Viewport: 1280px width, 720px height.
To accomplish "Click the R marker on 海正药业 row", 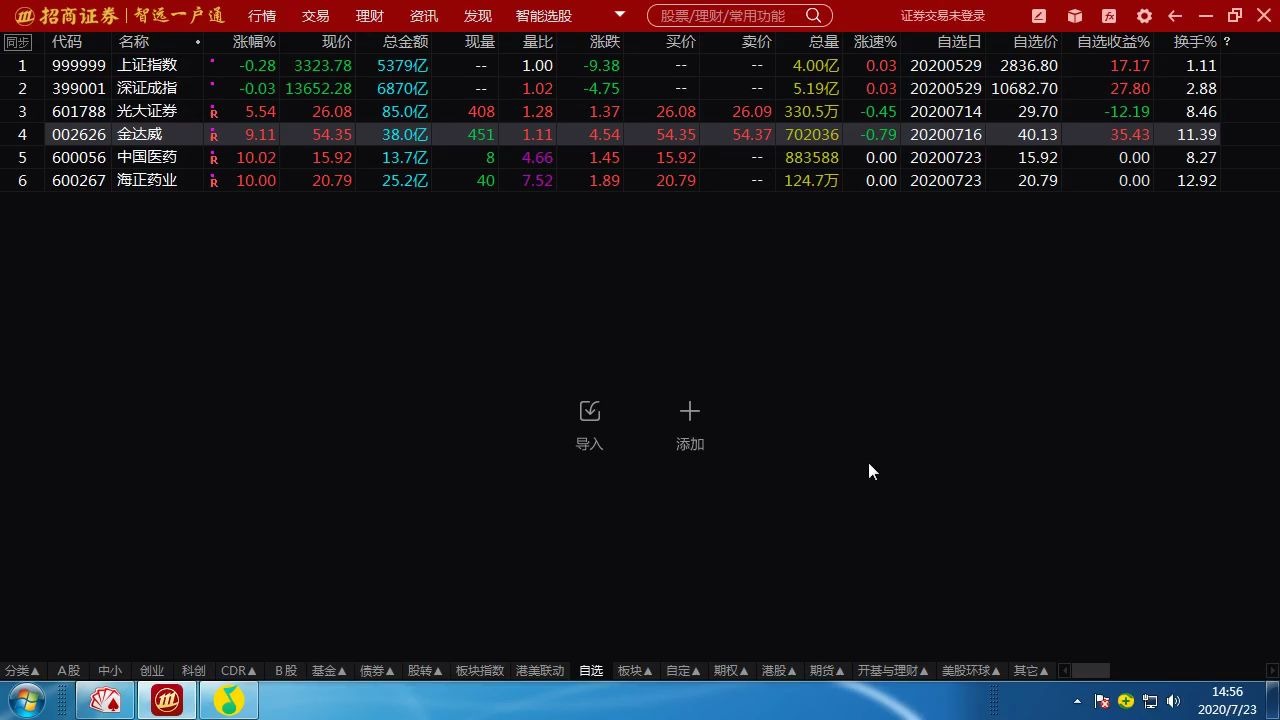I will pyautogui.click(x=214, y=182).
